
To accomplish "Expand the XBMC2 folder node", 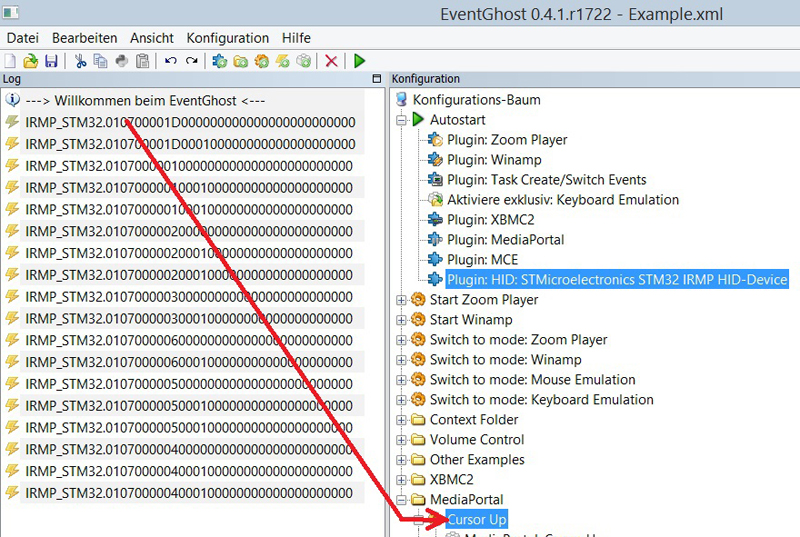I will (x=402, y=480).
